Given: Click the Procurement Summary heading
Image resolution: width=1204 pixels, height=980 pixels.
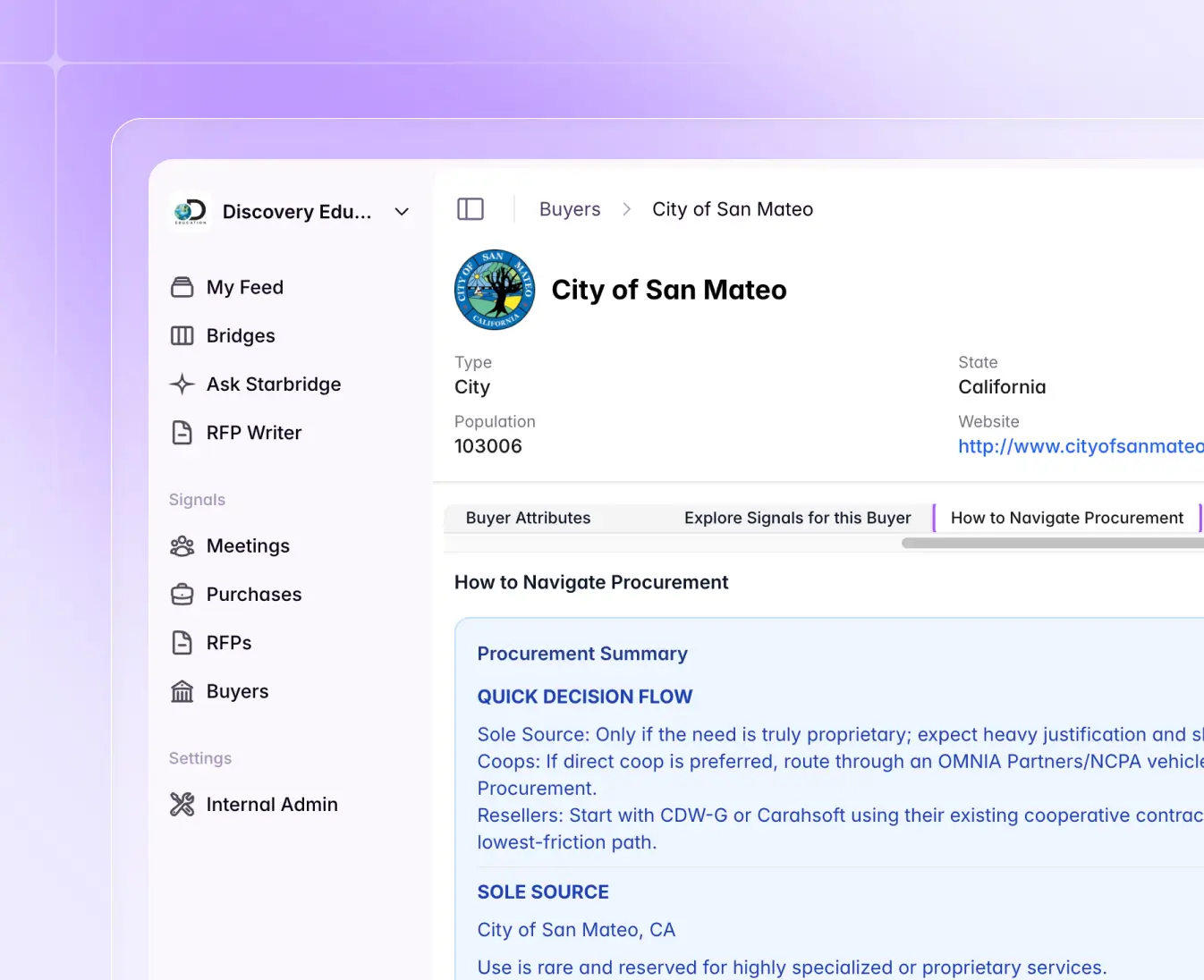Looking at the screenshot, I should click(582, 654).
